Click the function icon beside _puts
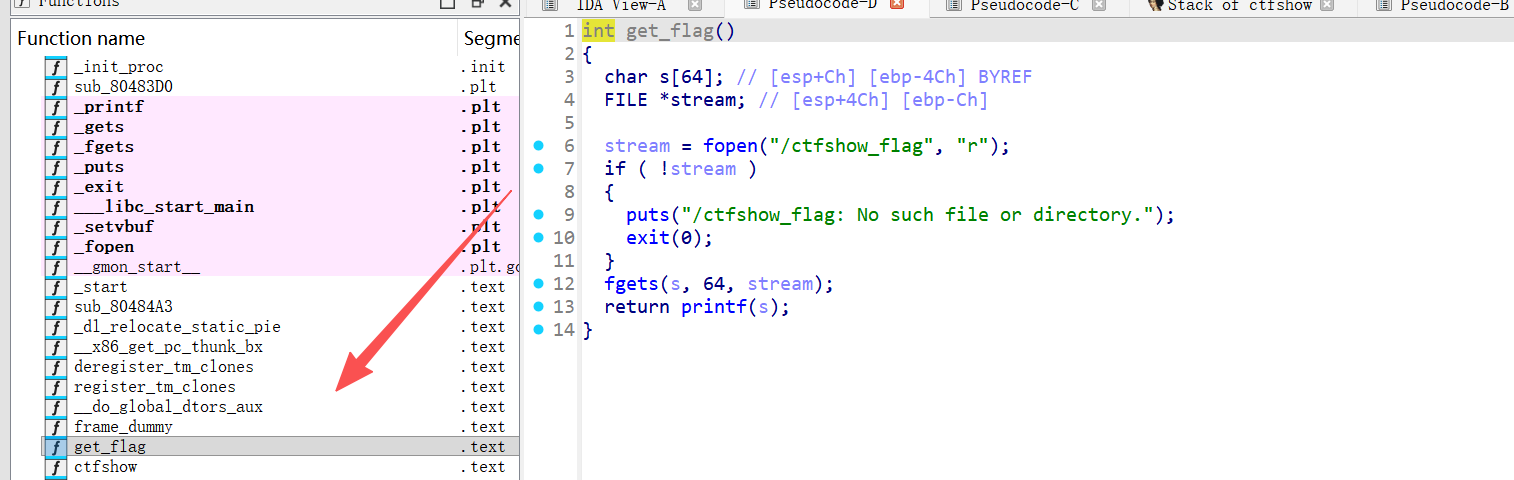Screen dimensions: 1514x480 (x=55, y=167)
